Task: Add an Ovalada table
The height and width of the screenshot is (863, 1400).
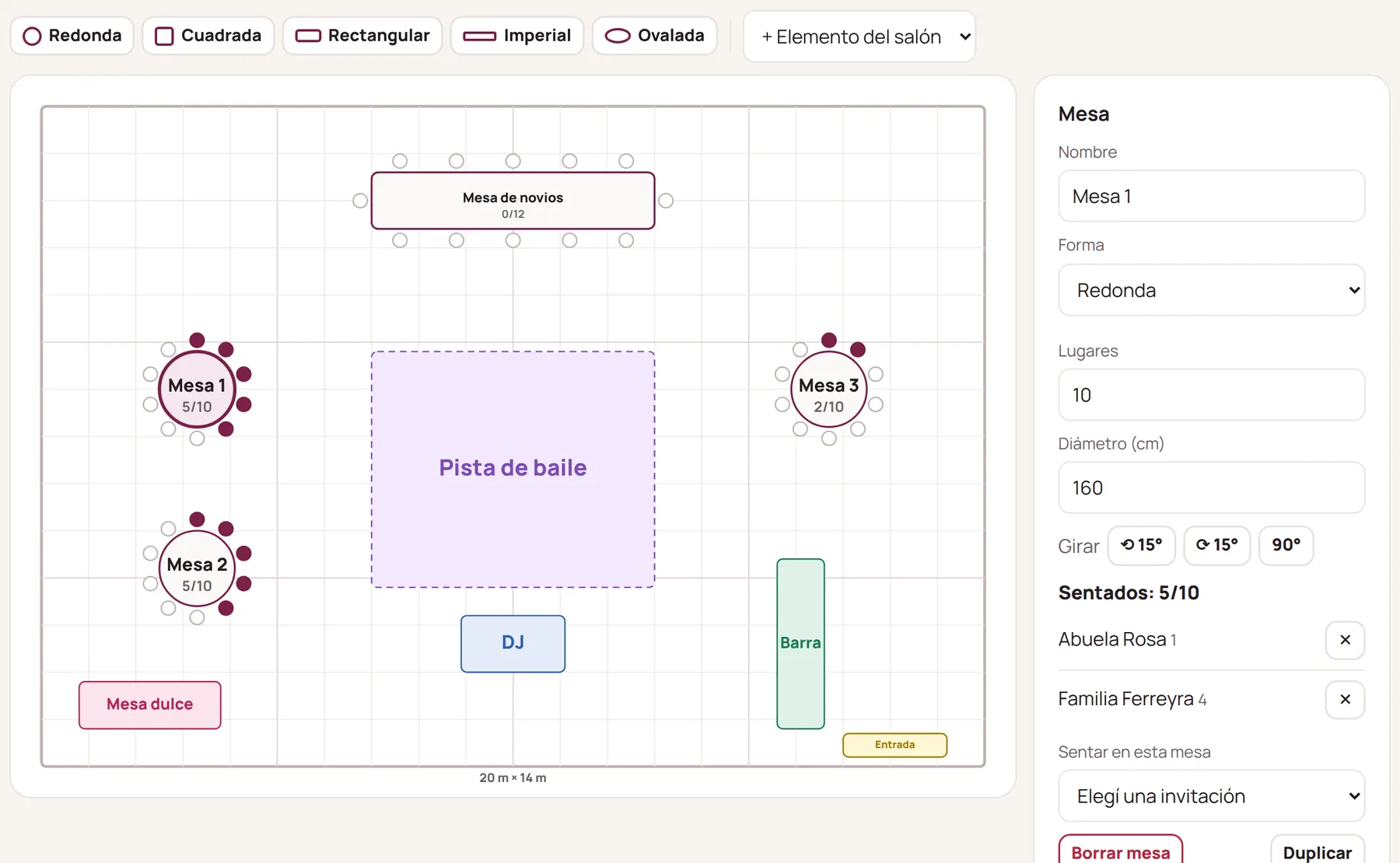Action: point(655,36)
